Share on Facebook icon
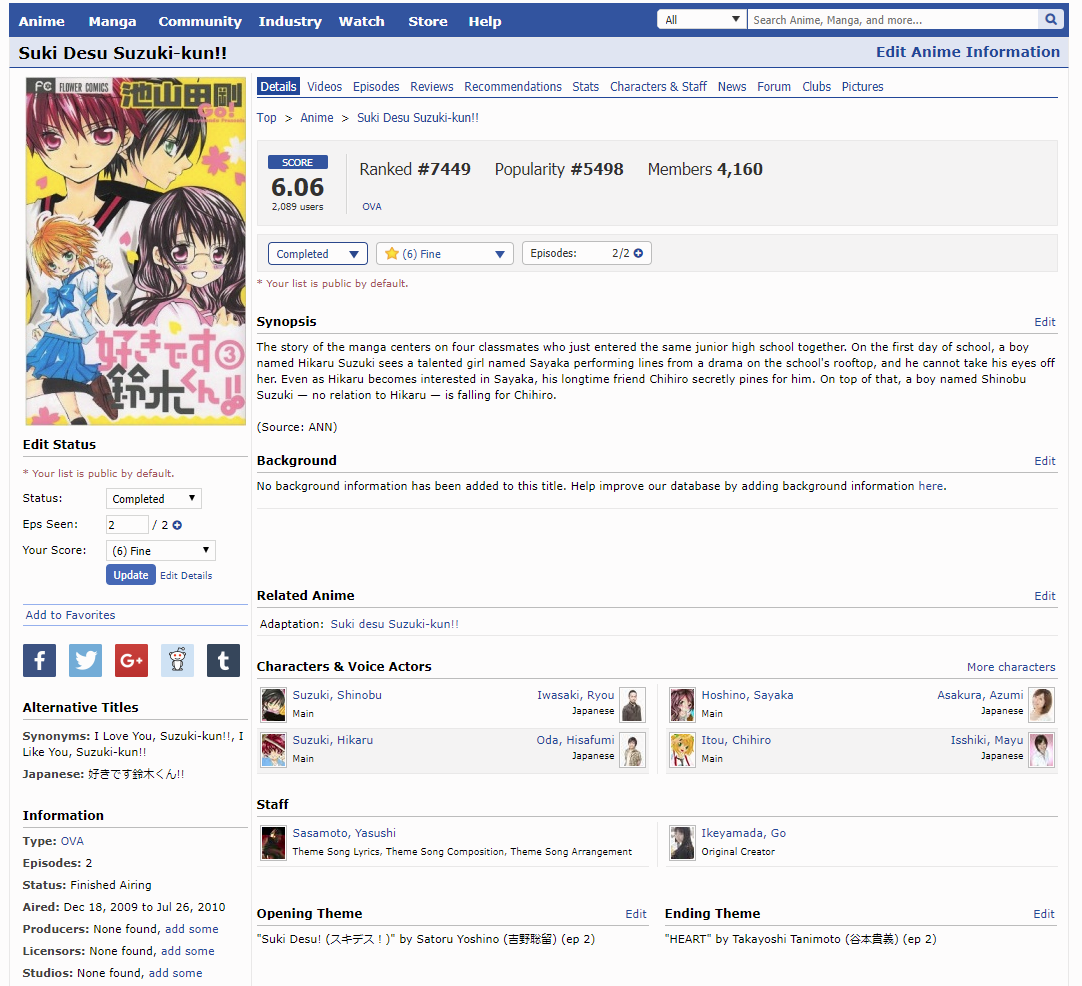This screenshot has width=1082, height=986. [x=39, y=660]
